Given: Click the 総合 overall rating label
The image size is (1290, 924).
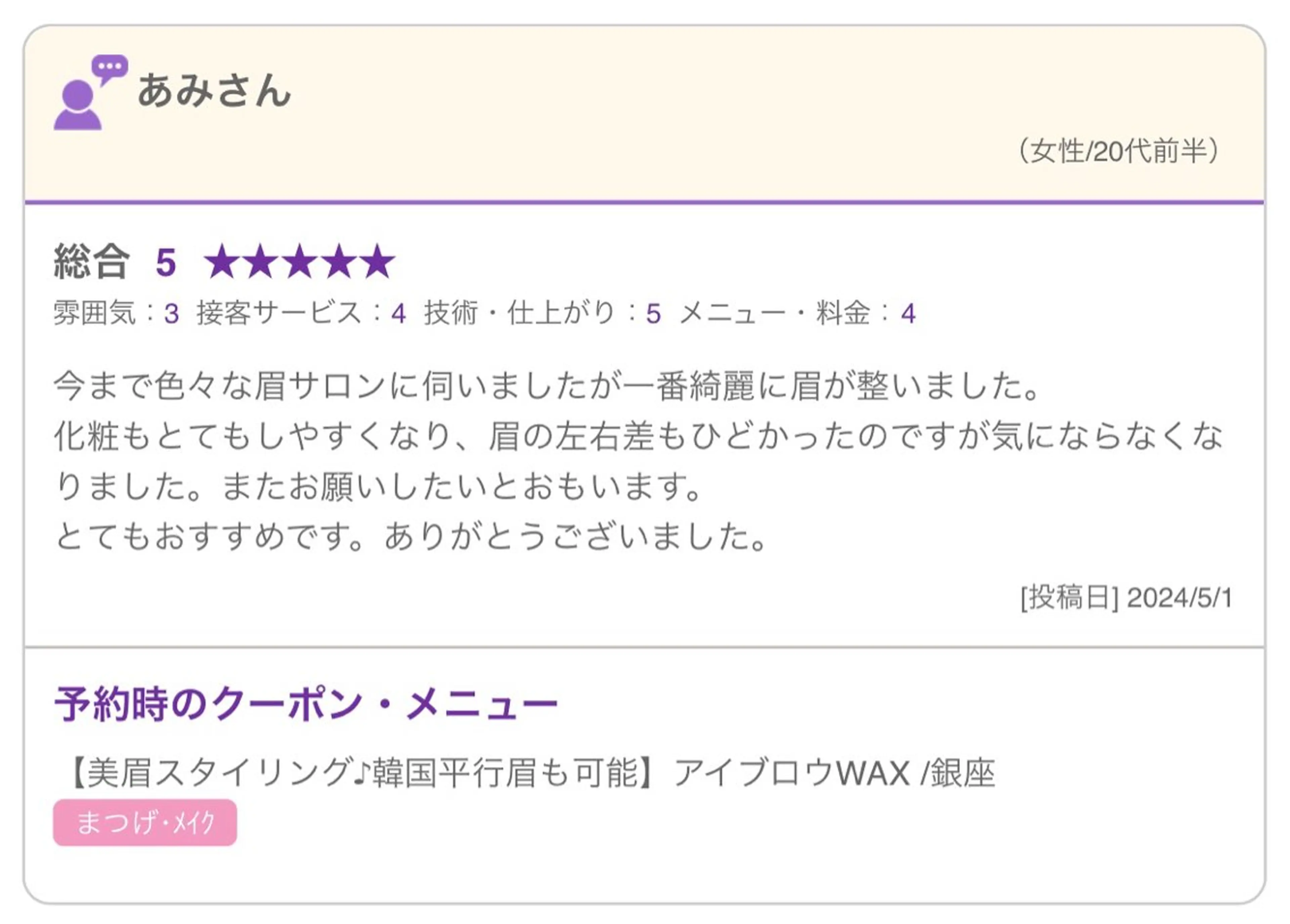Looking at the screenshot, I should [x=91, y=262].
